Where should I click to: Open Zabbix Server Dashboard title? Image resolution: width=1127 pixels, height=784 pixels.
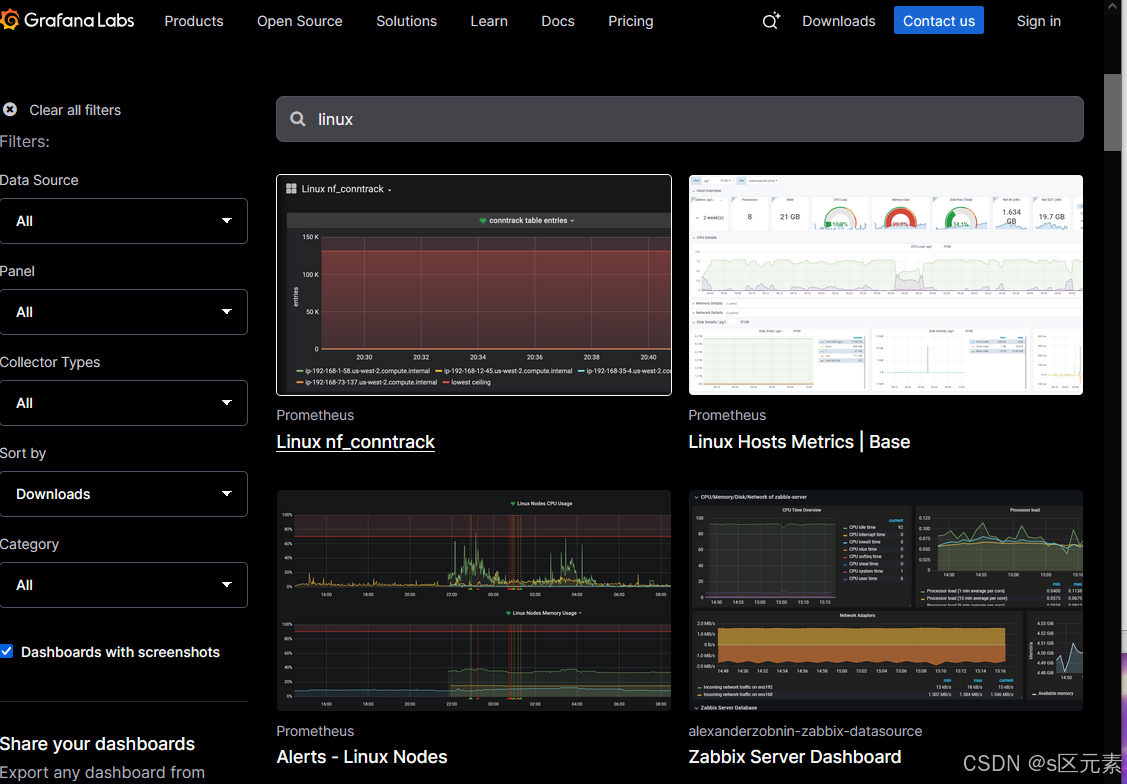tap(795, 757)
